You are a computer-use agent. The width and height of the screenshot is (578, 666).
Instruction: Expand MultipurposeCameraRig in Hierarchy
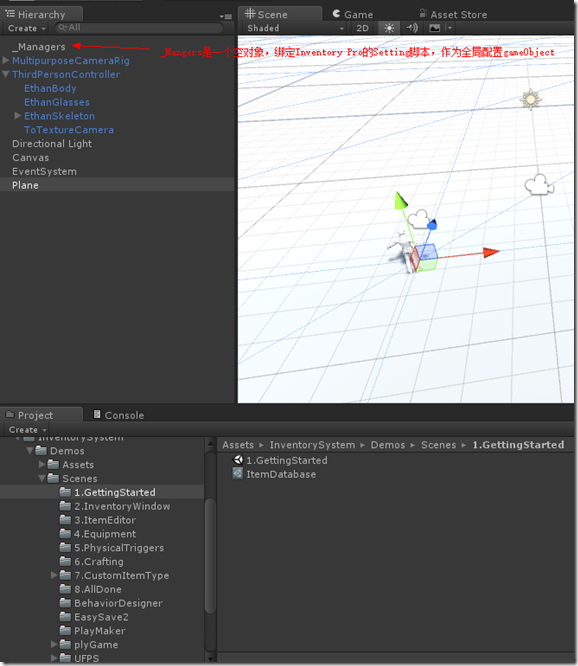click(x=6, y=60)
